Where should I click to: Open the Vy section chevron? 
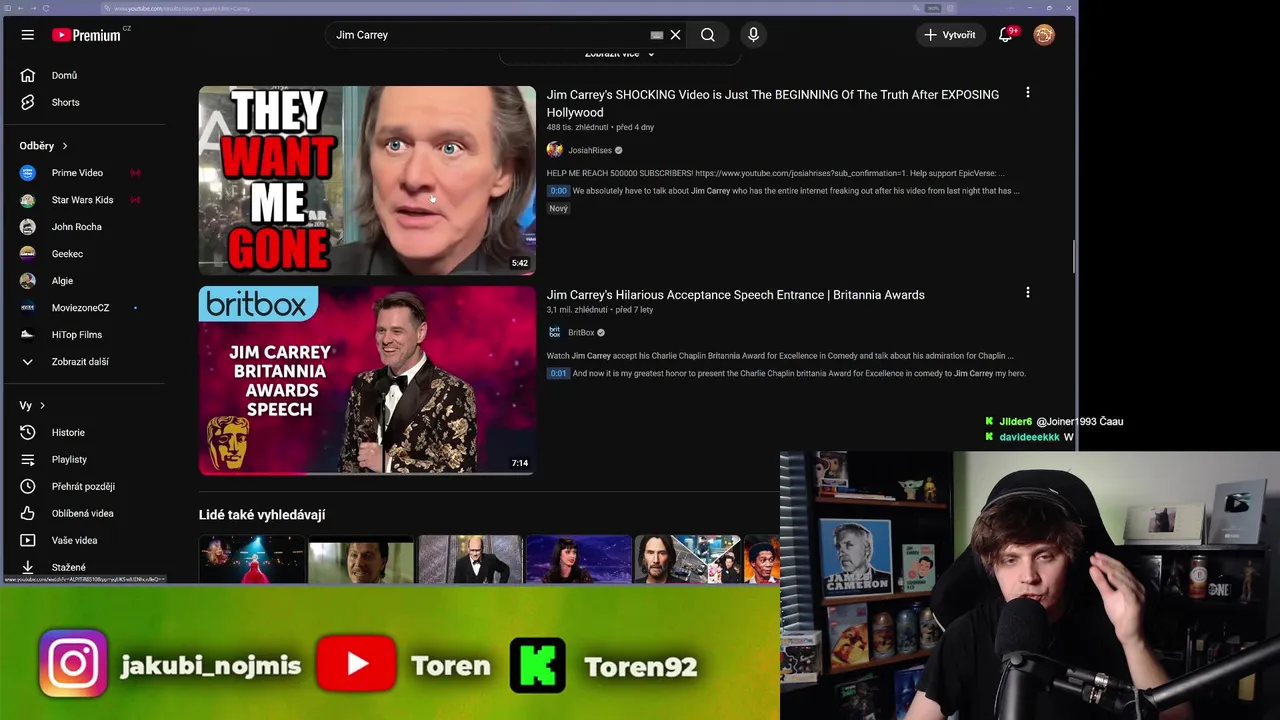point(41,406)
